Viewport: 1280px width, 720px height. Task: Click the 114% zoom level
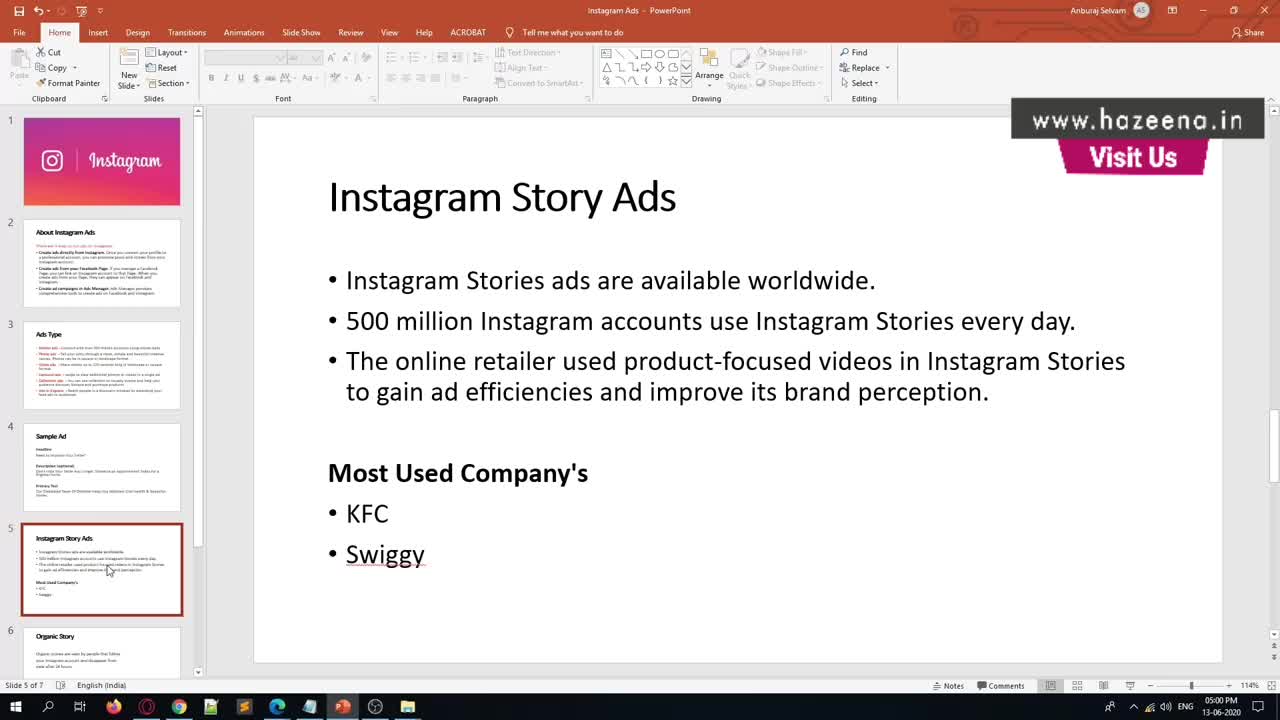[x=1250, y=686]
